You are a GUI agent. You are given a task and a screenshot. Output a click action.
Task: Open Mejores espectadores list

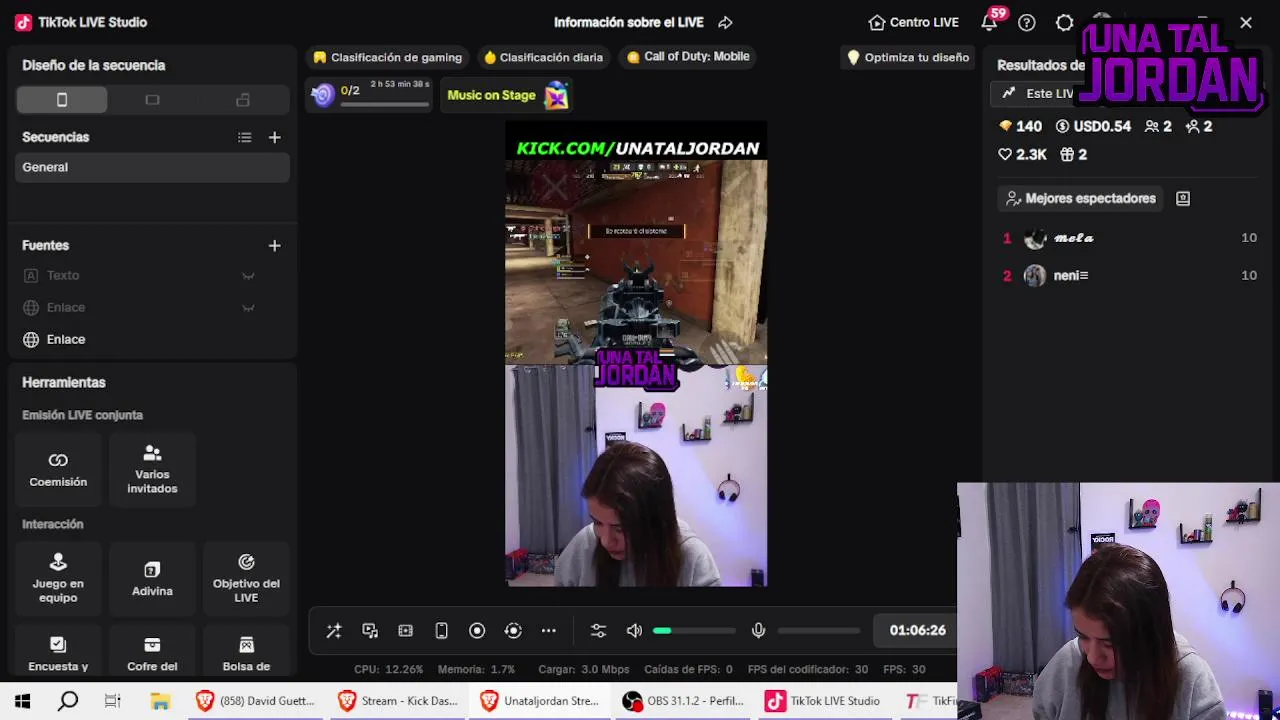pyautogui.click(x=1081, y=198)
